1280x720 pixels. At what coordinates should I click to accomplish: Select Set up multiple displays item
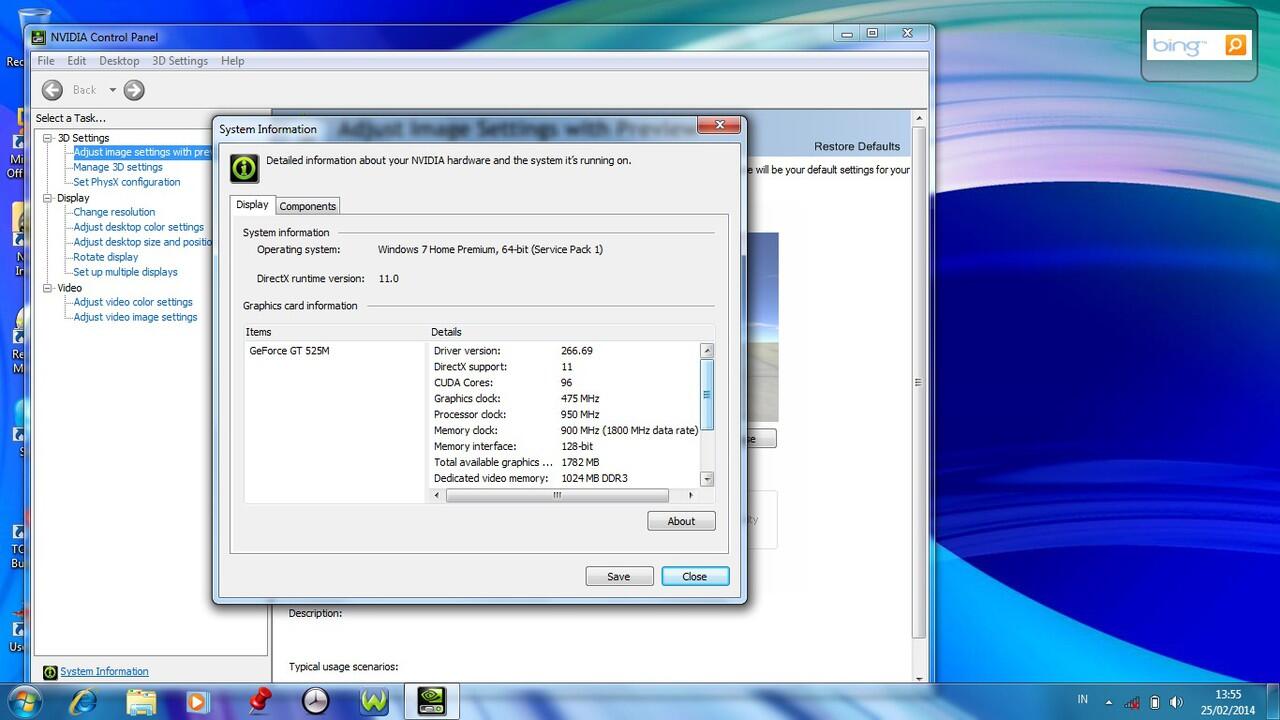pos(125,272)
